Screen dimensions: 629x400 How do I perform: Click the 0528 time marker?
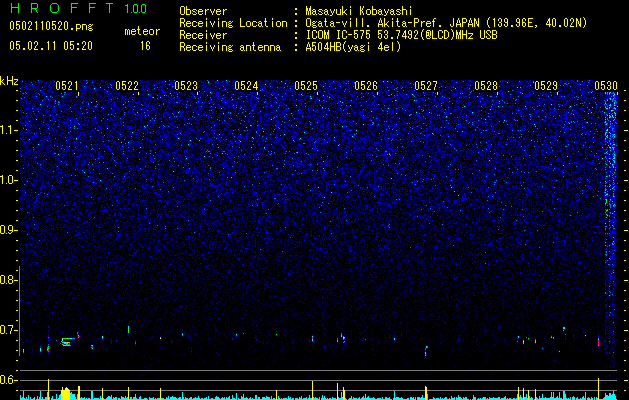[x=486, y=86]
